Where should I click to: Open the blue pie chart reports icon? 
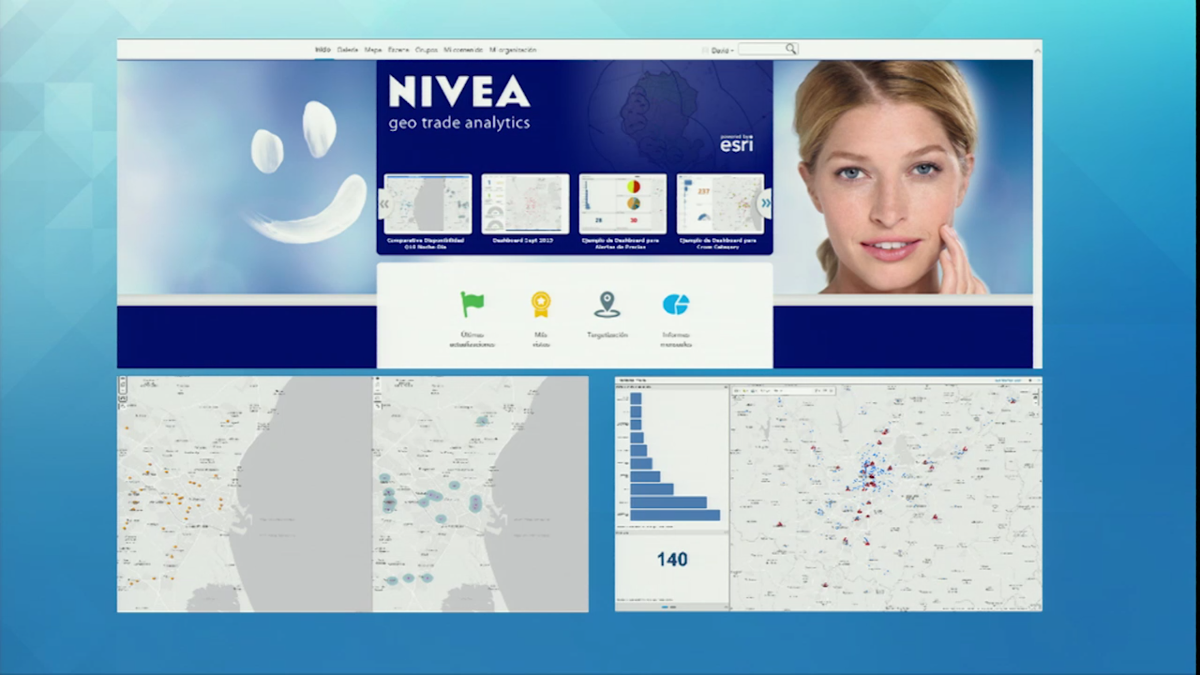pos(676,304)
